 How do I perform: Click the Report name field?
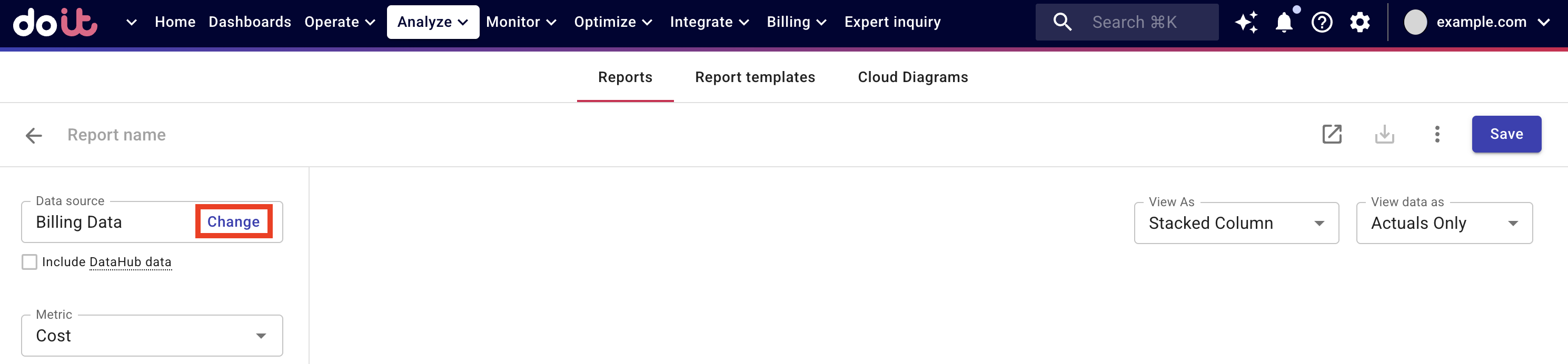(x=117, y=135)
